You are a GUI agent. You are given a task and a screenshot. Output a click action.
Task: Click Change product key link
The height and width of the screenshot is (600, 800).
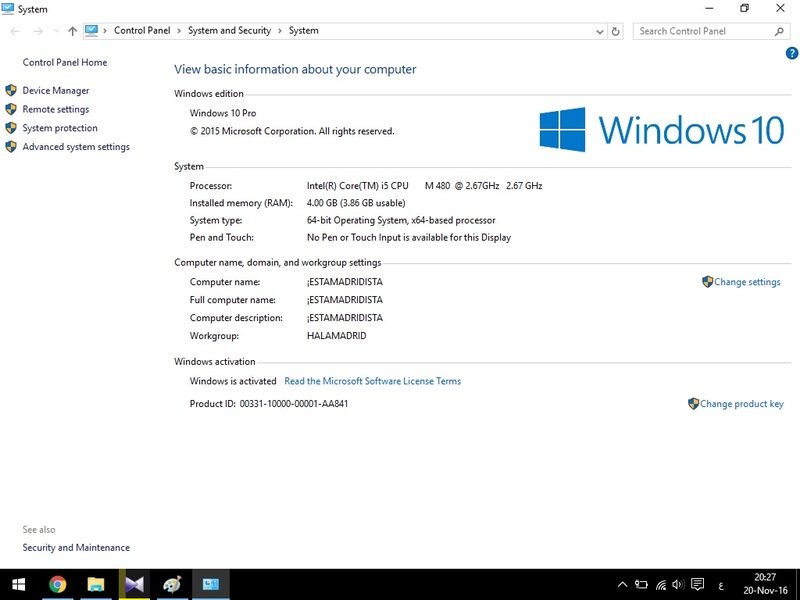click(x=741, y=404)
